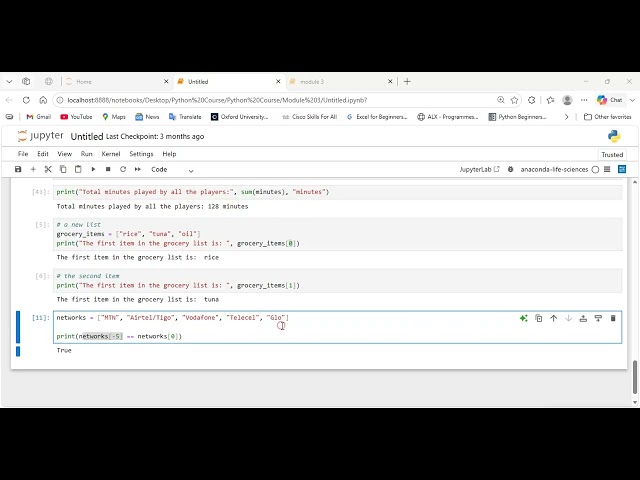This screenshot has height=480, width=640.
Task: Copy the selected cell from the notebook toolbar
Action: click(63, 169)
